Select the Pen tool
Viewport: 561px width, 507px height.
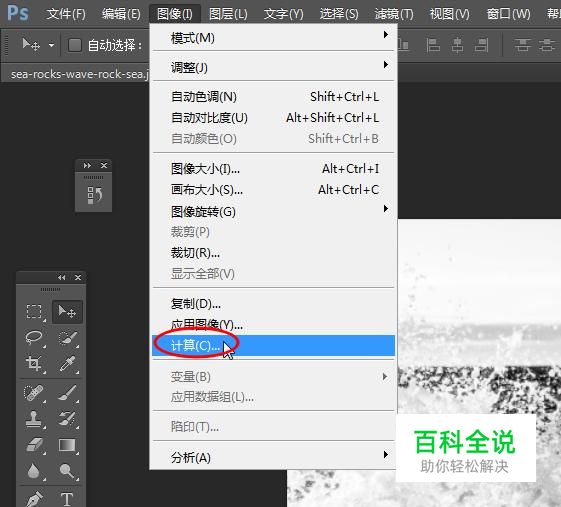[x=34, y=498]
